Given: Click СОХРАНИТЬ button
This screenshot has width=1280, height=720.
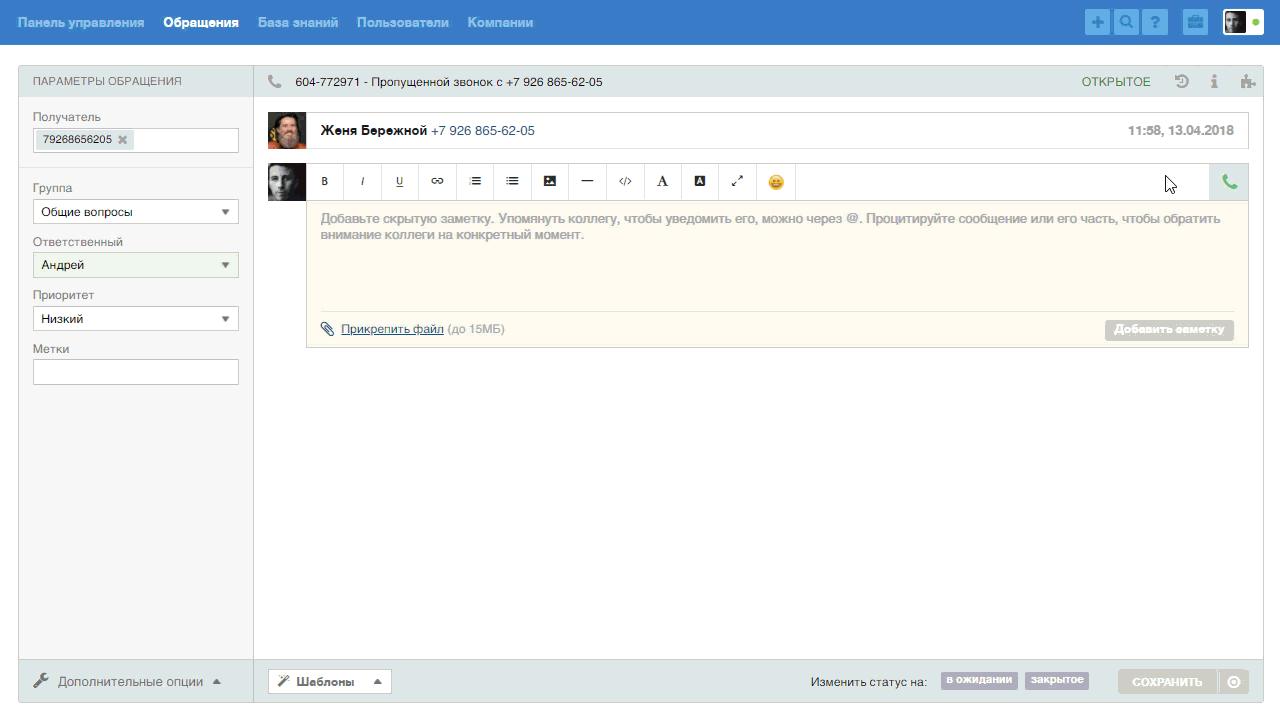Looking at the screenshot, I should coord(1167,682).
